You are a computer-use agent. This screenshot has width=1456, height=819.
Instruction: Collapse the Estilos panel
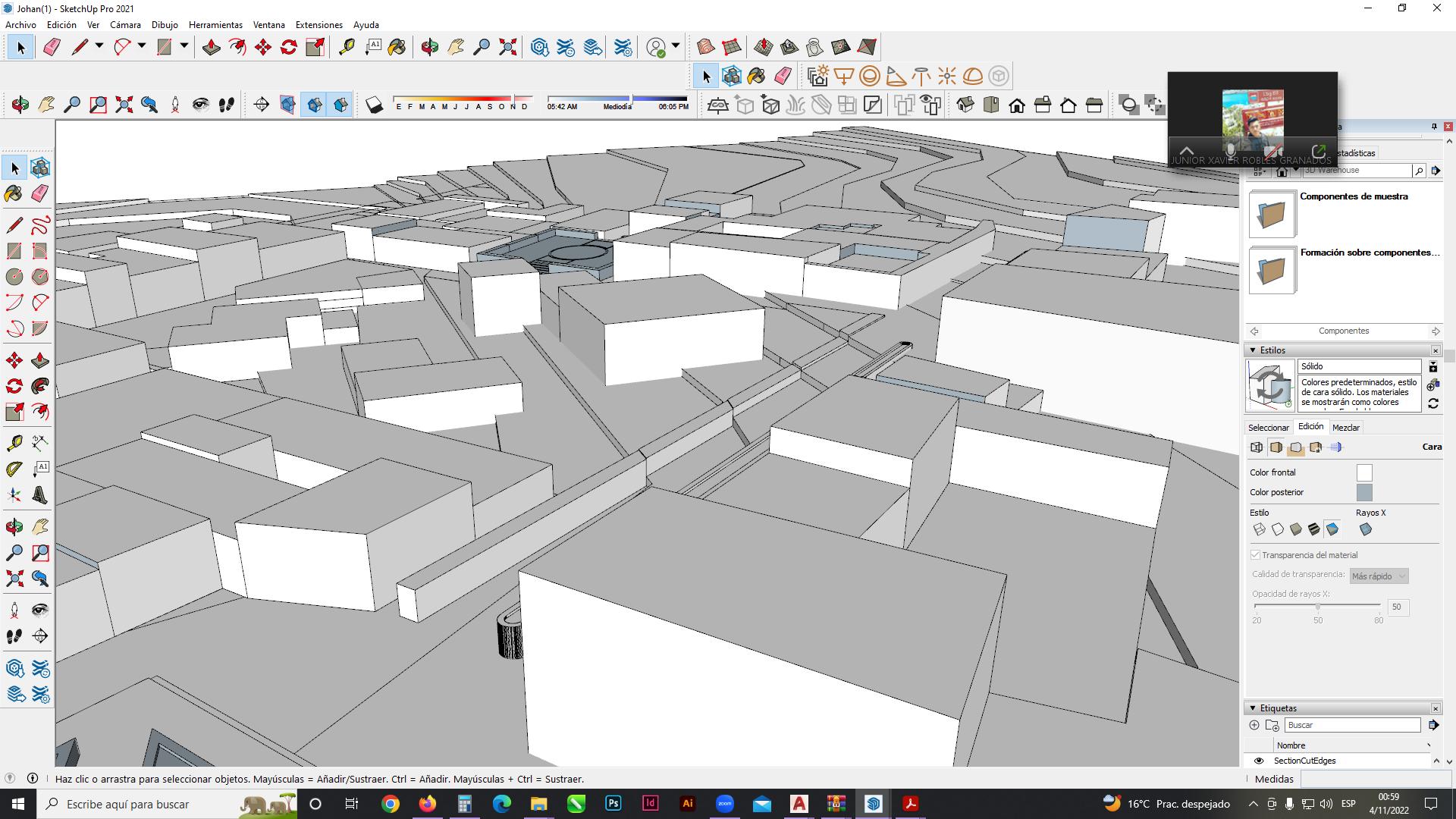coord(1253,350)
